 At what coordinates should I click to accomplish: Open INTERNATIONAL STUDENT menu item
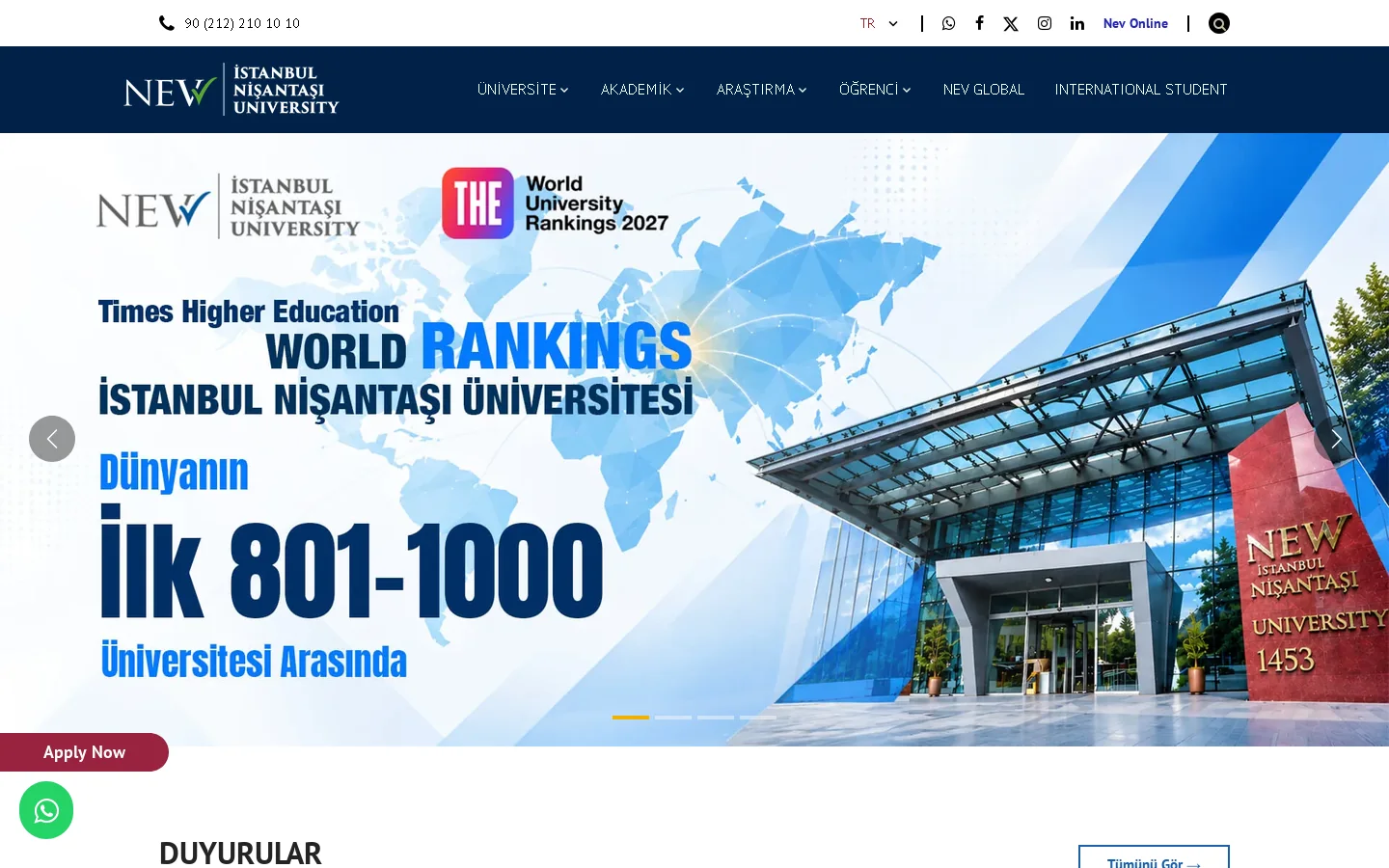pos(1141,90)
